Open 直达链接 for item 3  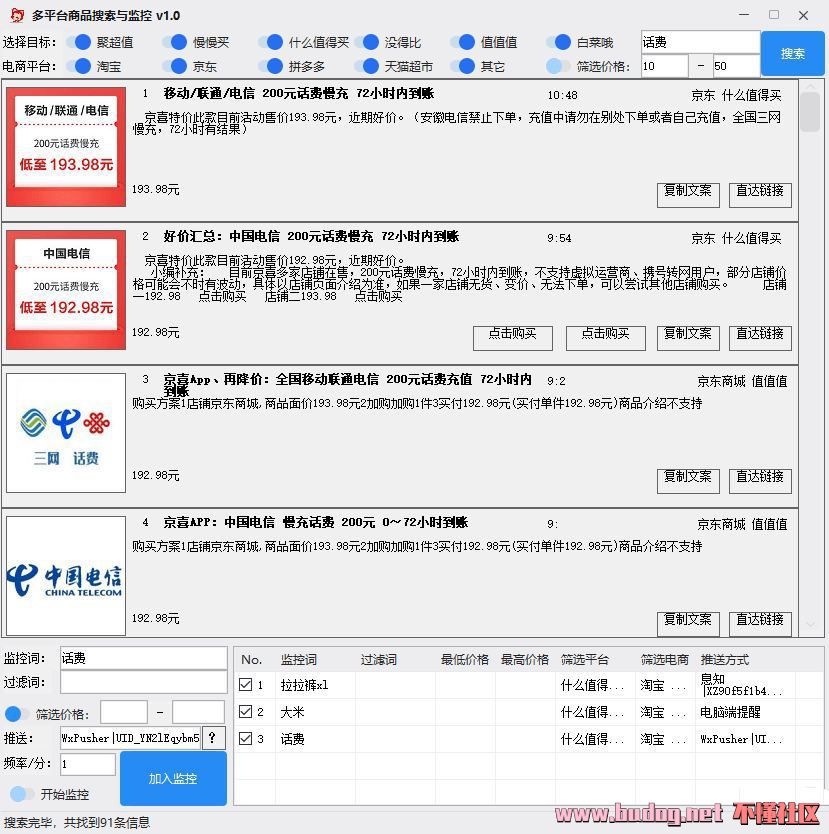(760, 481)
